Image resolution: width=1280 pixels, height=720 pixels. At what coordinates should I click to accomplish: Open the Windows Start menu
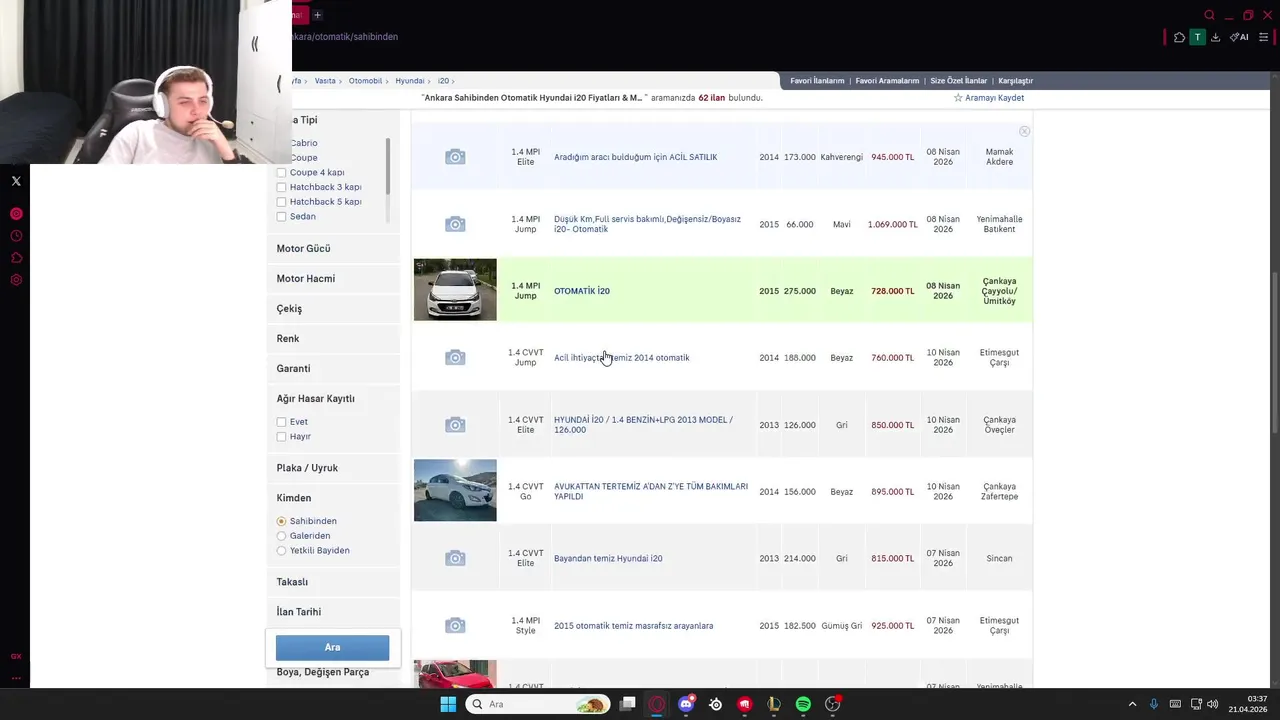tap(448, 704)
